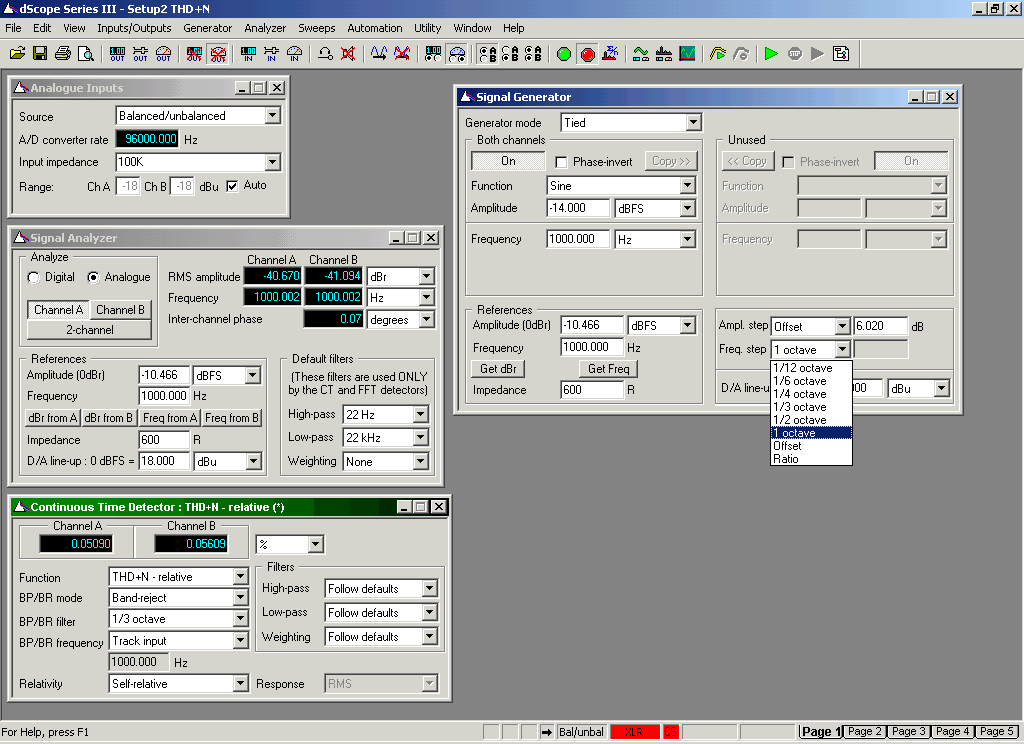Click the blue sine wave generator icon
1024x744 pixels.
coord(379,54)
